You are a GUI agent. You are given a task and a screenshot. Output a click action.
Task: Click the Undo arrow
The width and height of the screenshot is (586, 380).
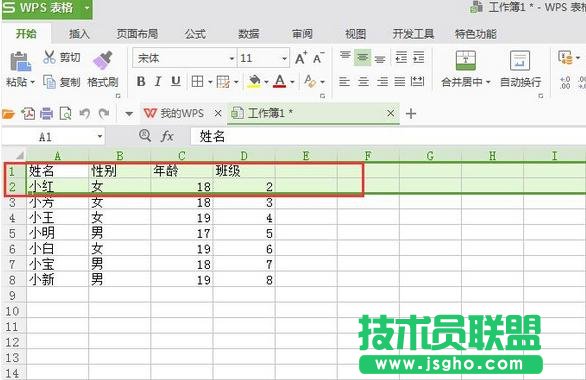pyautogui.click(x=85, y=113)
